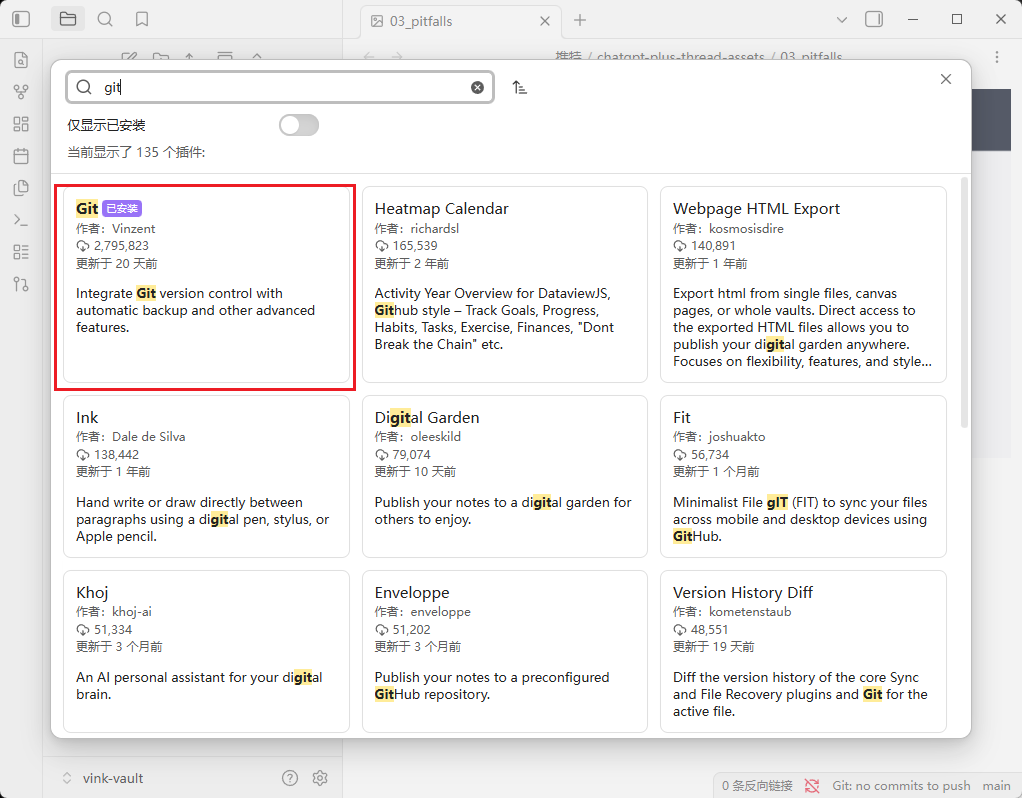Image resolution: width=1022 pixels, height=798 pixels.
Task: Close the community plugins browser
Action: click(x=946, y=79)
